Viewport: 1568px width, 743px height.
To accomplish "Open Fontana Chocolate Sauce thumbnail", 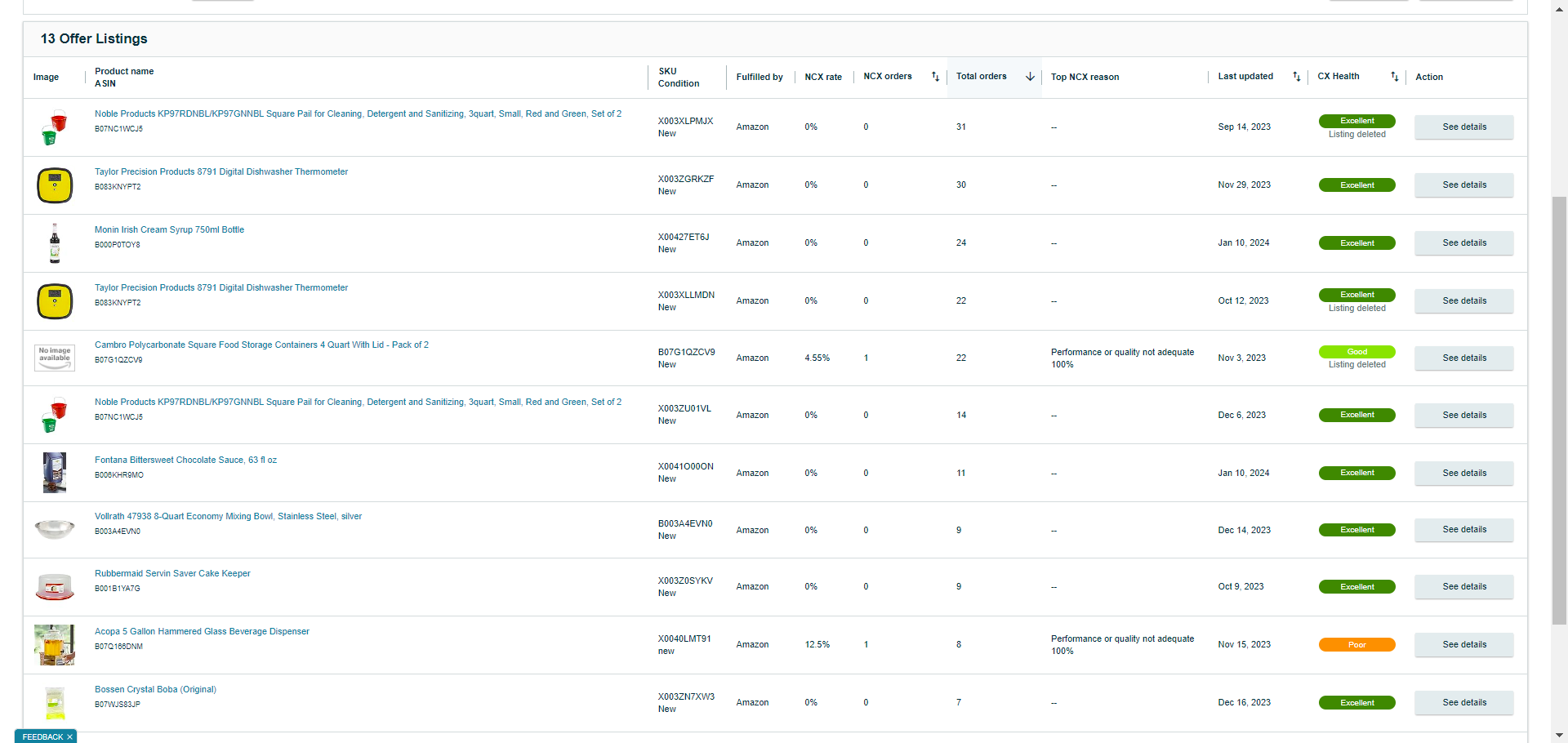I will 55,473.
